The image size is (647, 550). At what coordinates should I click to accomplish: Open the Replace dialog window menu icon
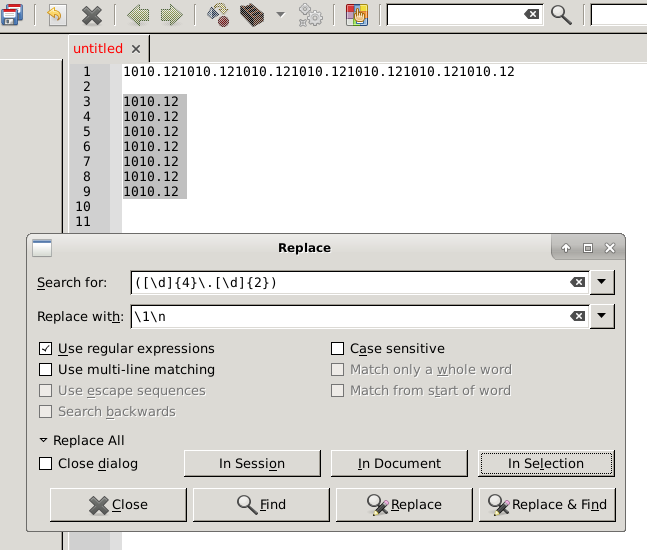[x=42, y=248]
